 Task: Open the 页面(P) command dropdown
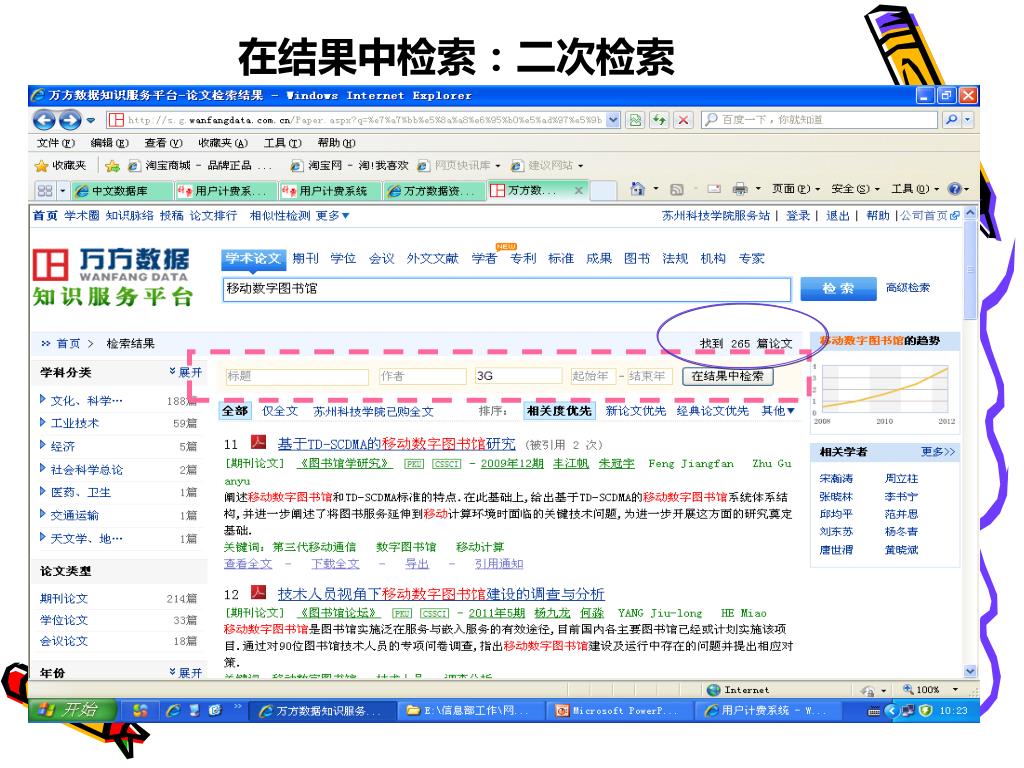[x=795, y=189]
